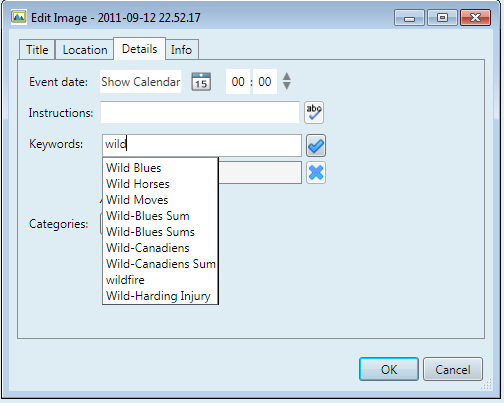504x403 pixels.
Task: Increase time with up arrow
Action: 287,76
